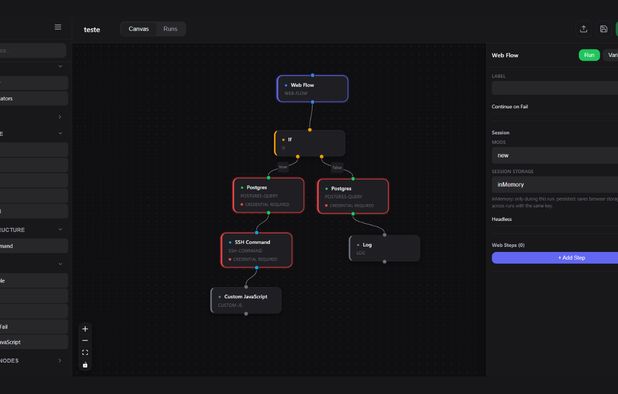618x394 pixels.
Task: Select the Postgres node on the false branch
Action: pyautogui.click(x=353, y=196)
